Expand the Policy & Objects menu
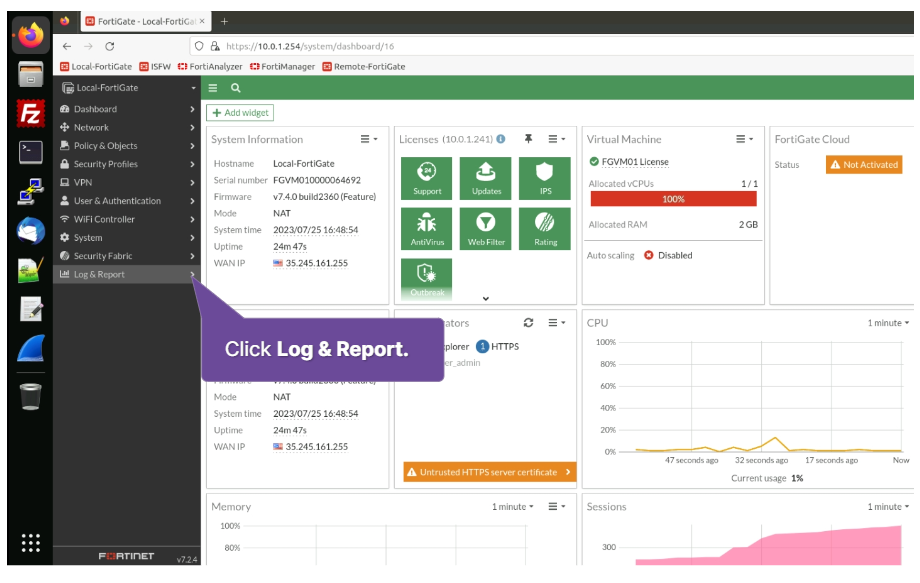Image resolution: width=920 pixels, height=583 pixels. point(127,145)
